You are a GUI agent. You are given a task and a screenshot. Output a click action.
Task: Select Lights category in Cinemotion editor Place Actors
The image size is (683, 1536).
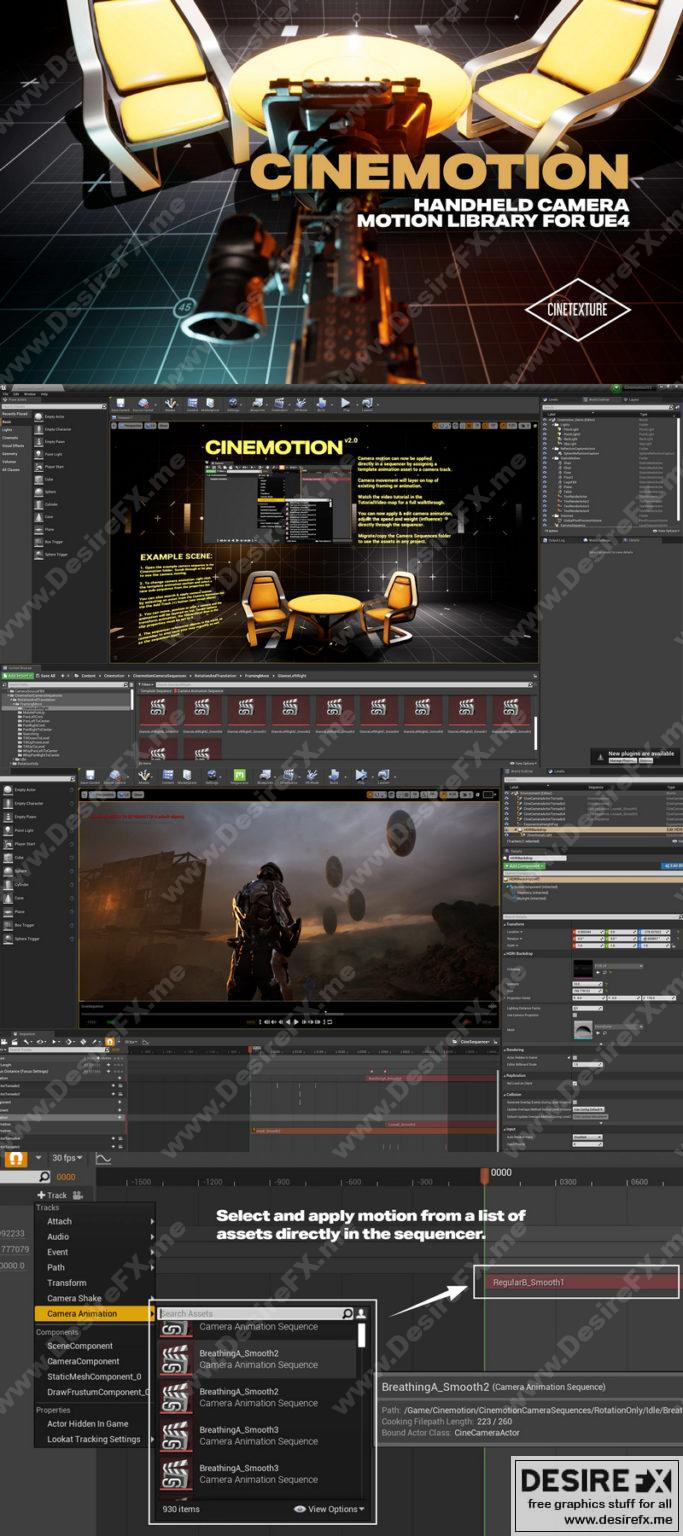(x=8, y=430)
